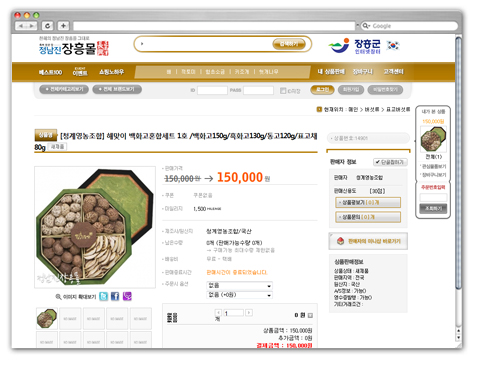Click the 회원가입 sign-up button

click(351, 90)
